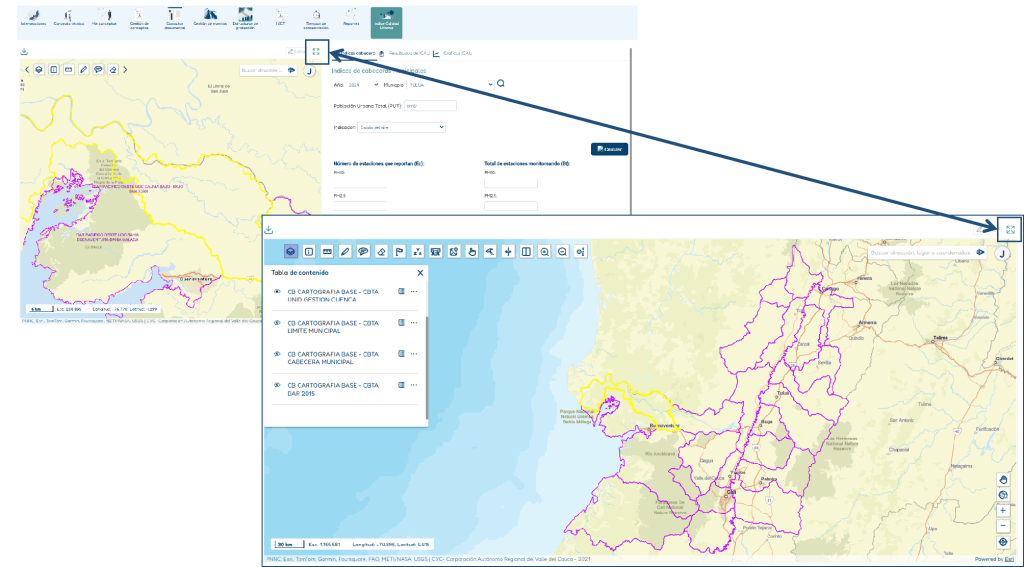Expand small map toolbar with right chevron

coord(125,69)
